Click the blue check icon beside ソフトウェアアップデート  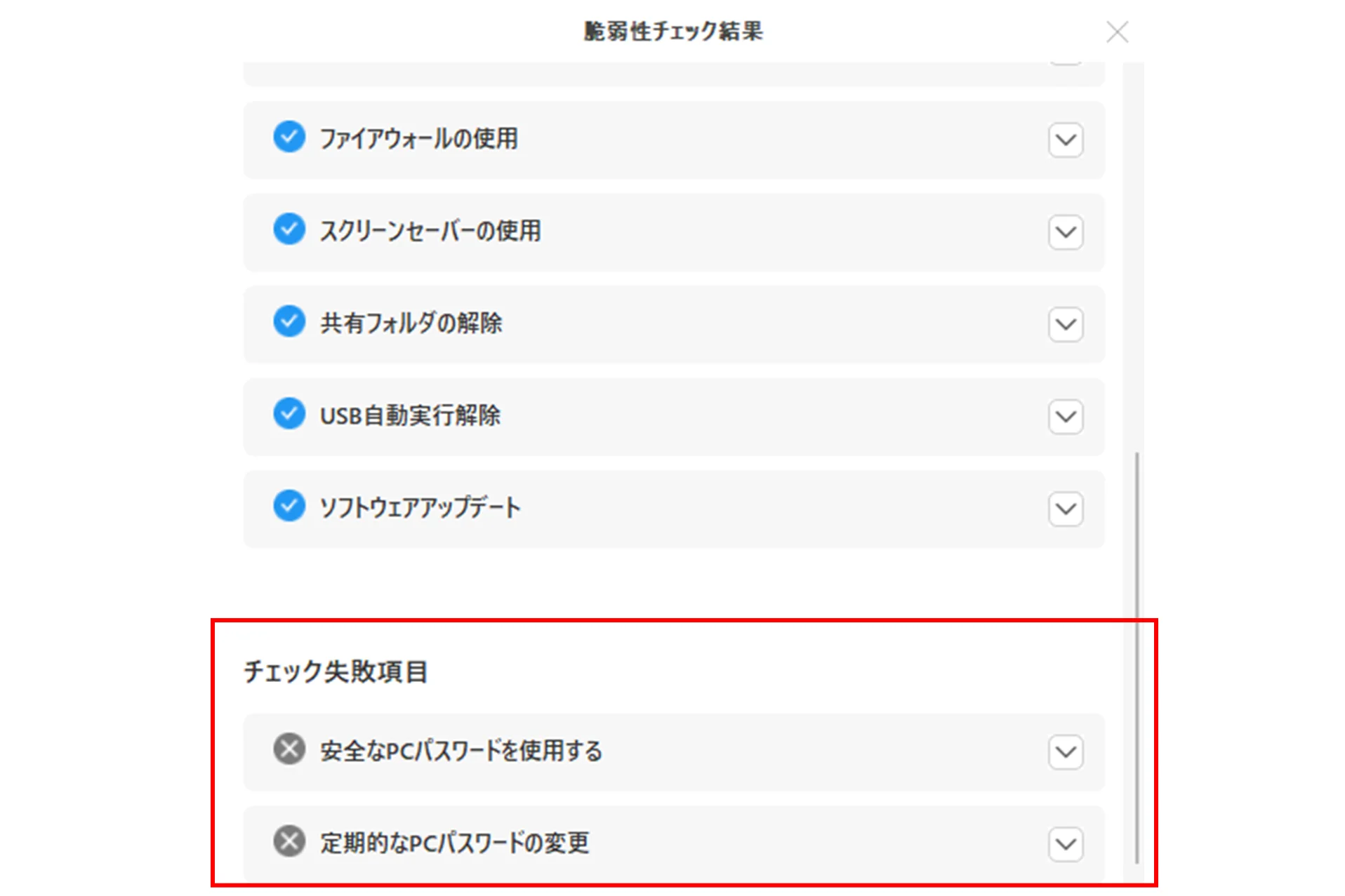point(289,506)
